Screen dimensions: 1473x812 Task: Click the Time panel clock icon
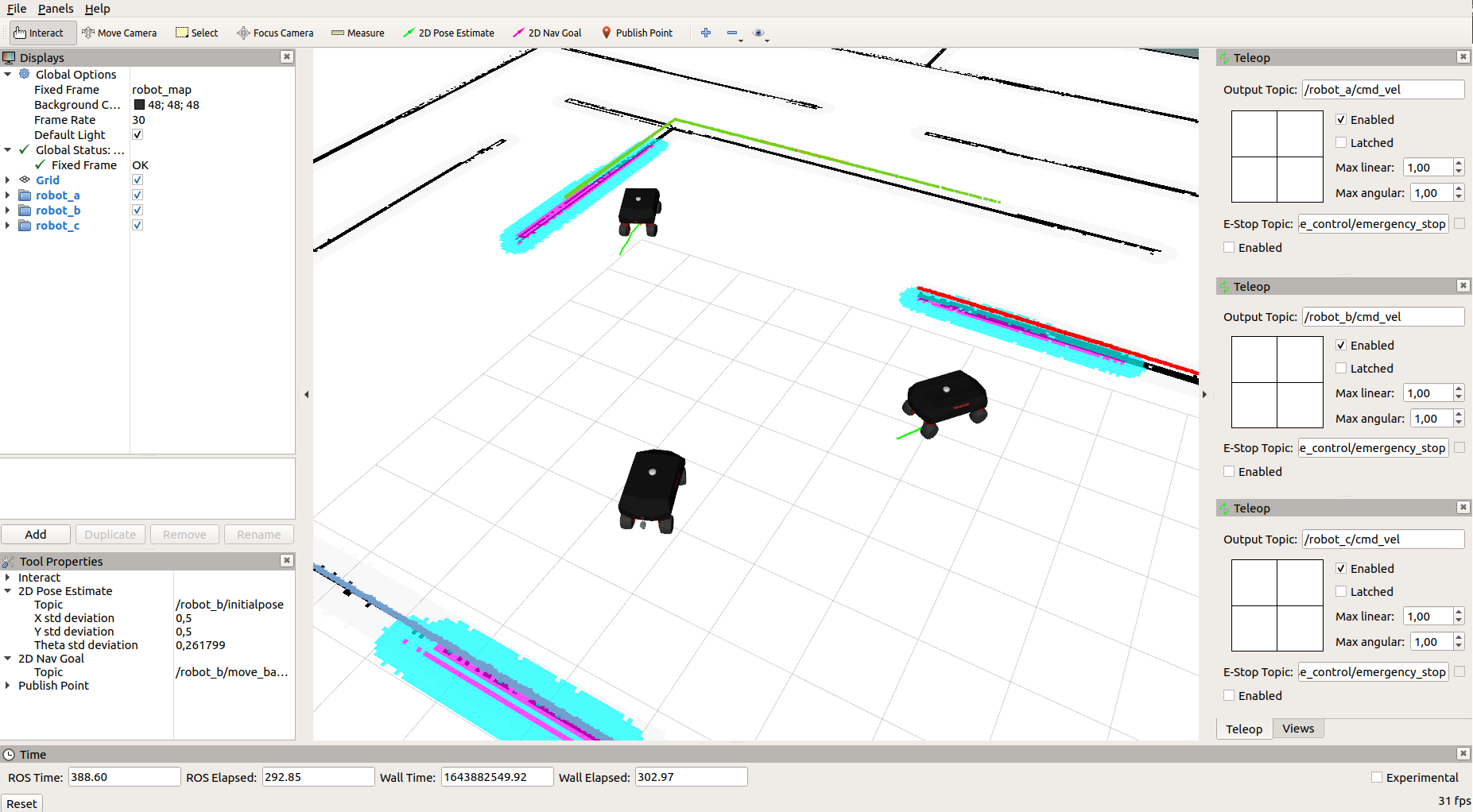[9, 754]
